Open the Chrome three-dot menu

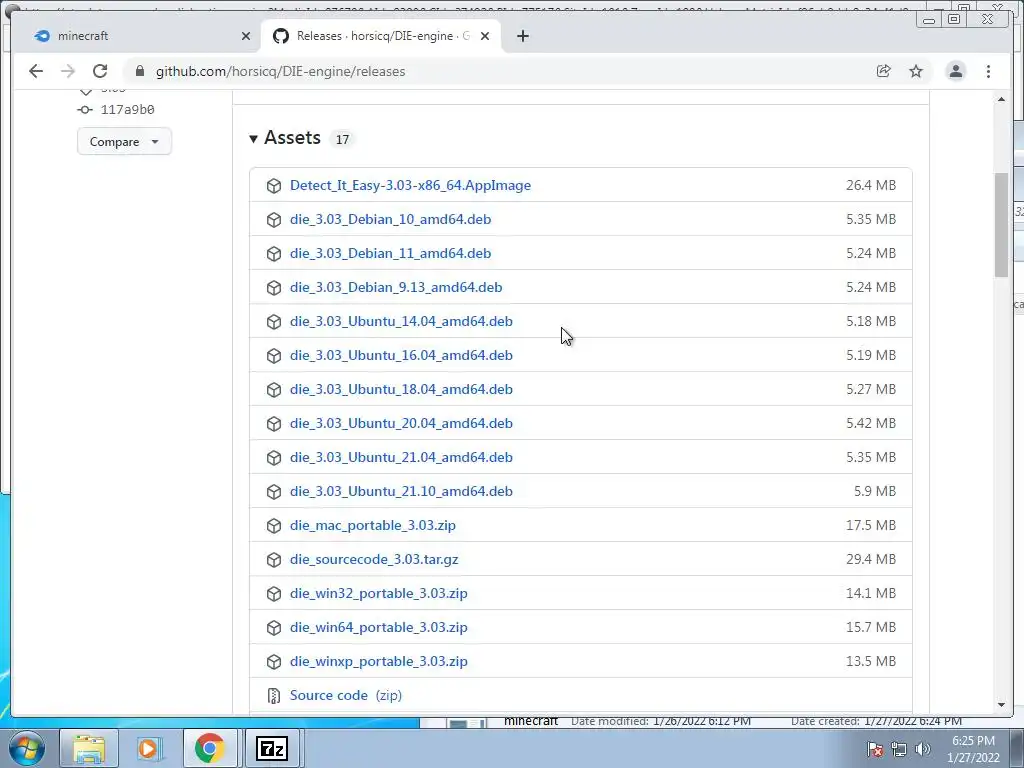tap(988, 71)
